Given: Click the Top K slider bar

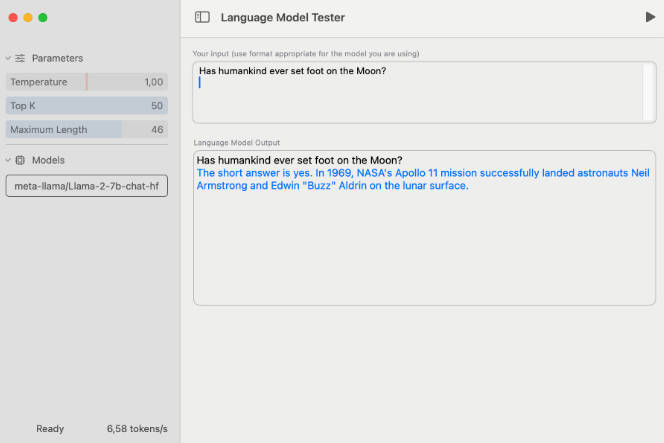Looking at the screenshot, I should [86, 106].
